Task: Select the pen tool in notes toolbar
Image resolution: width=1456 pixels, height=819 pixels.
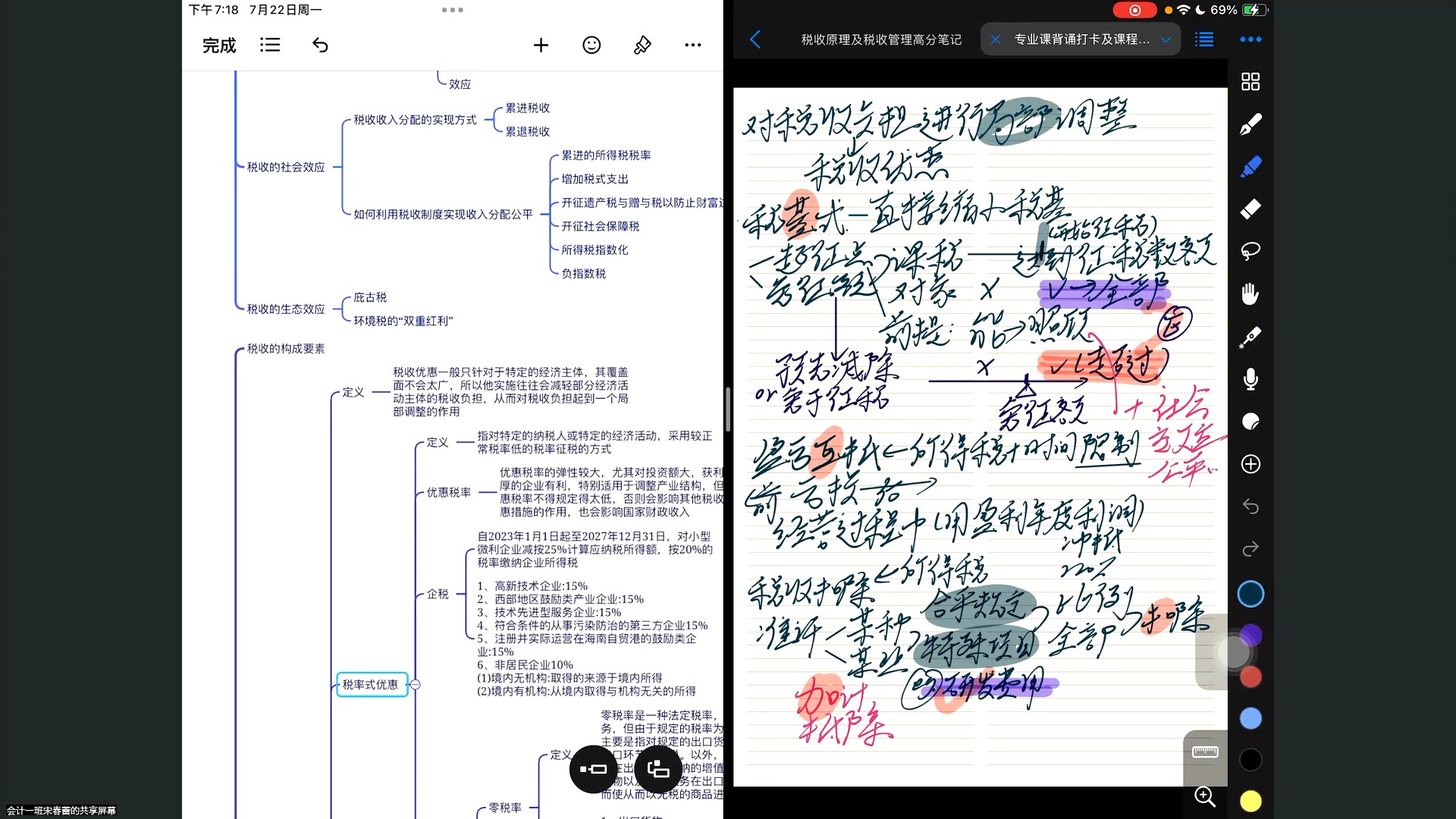Action: (1250, 124)
